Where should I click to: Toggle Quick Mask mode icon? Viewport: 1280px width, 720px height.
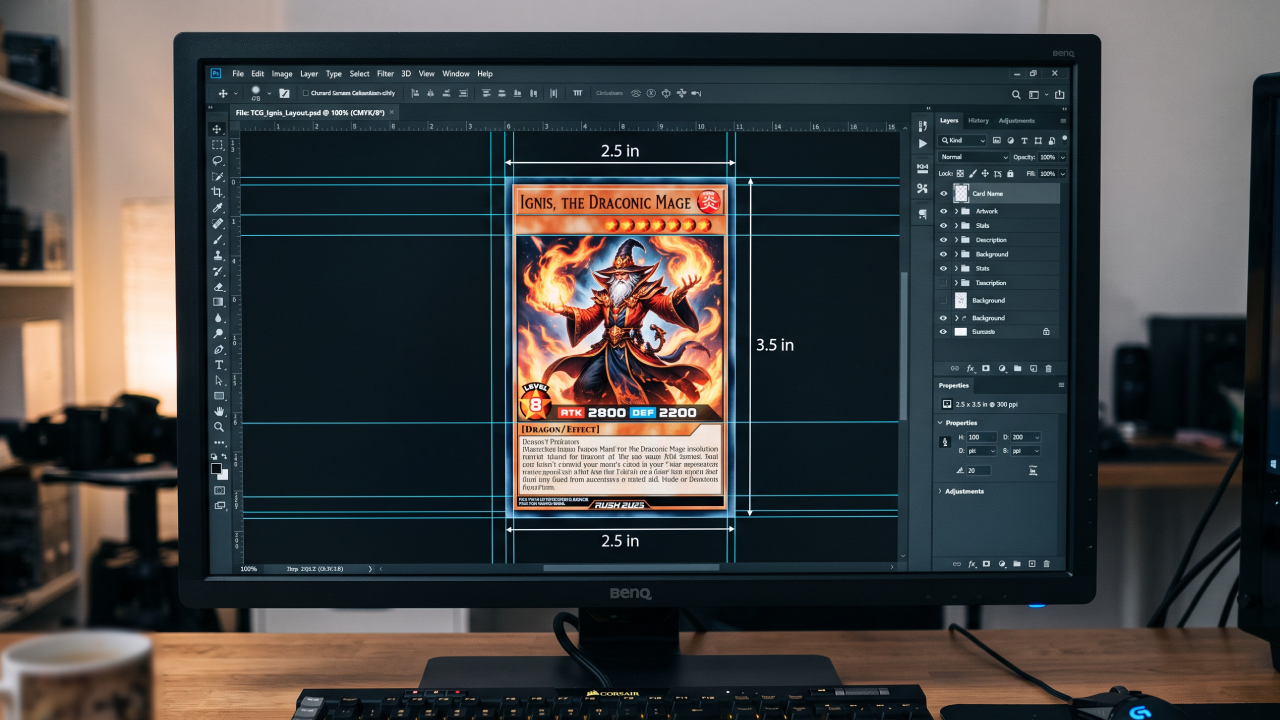pos(219,491)
